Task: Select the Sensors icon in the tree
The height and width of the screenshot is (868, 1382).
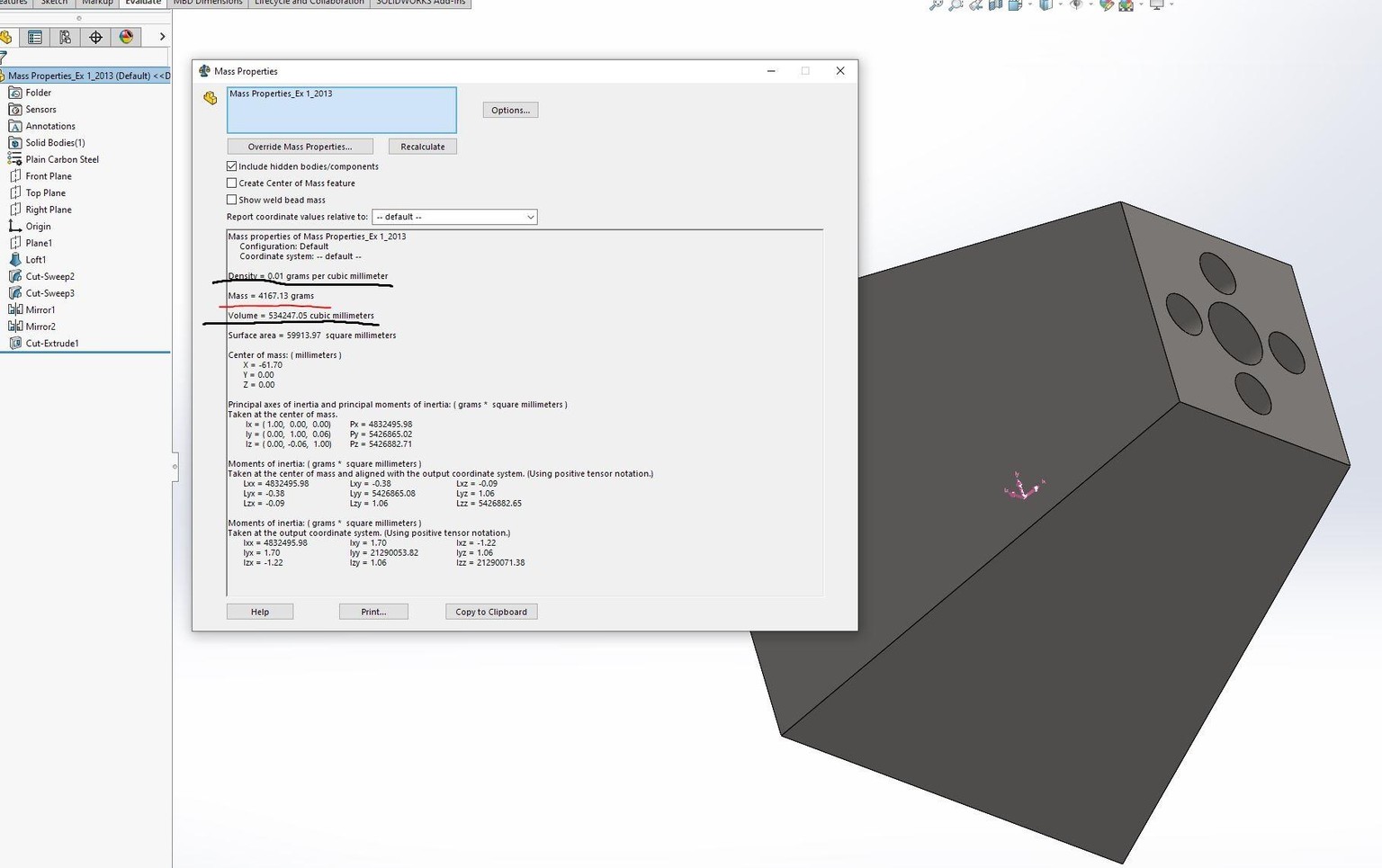Action: point(15,110)
